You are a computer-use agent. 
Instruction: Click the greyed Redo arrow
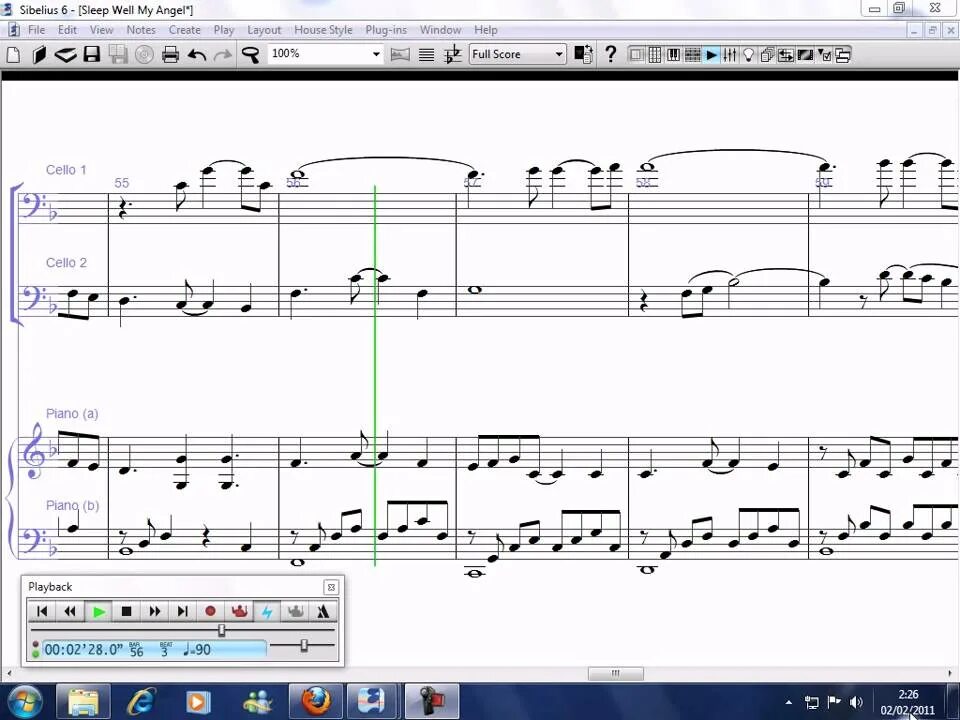[x=223, y=54]
